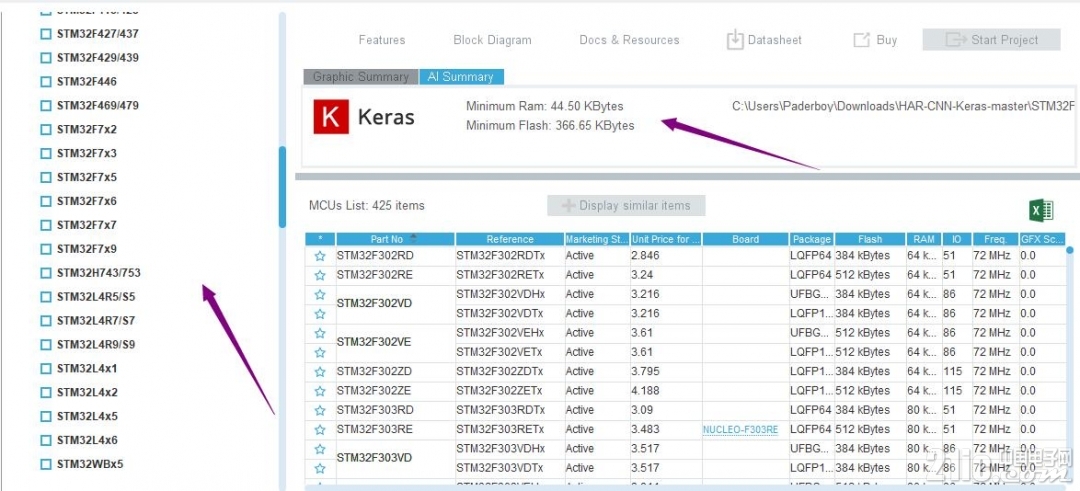Sort by RAM column header

[x=924, y=239]
